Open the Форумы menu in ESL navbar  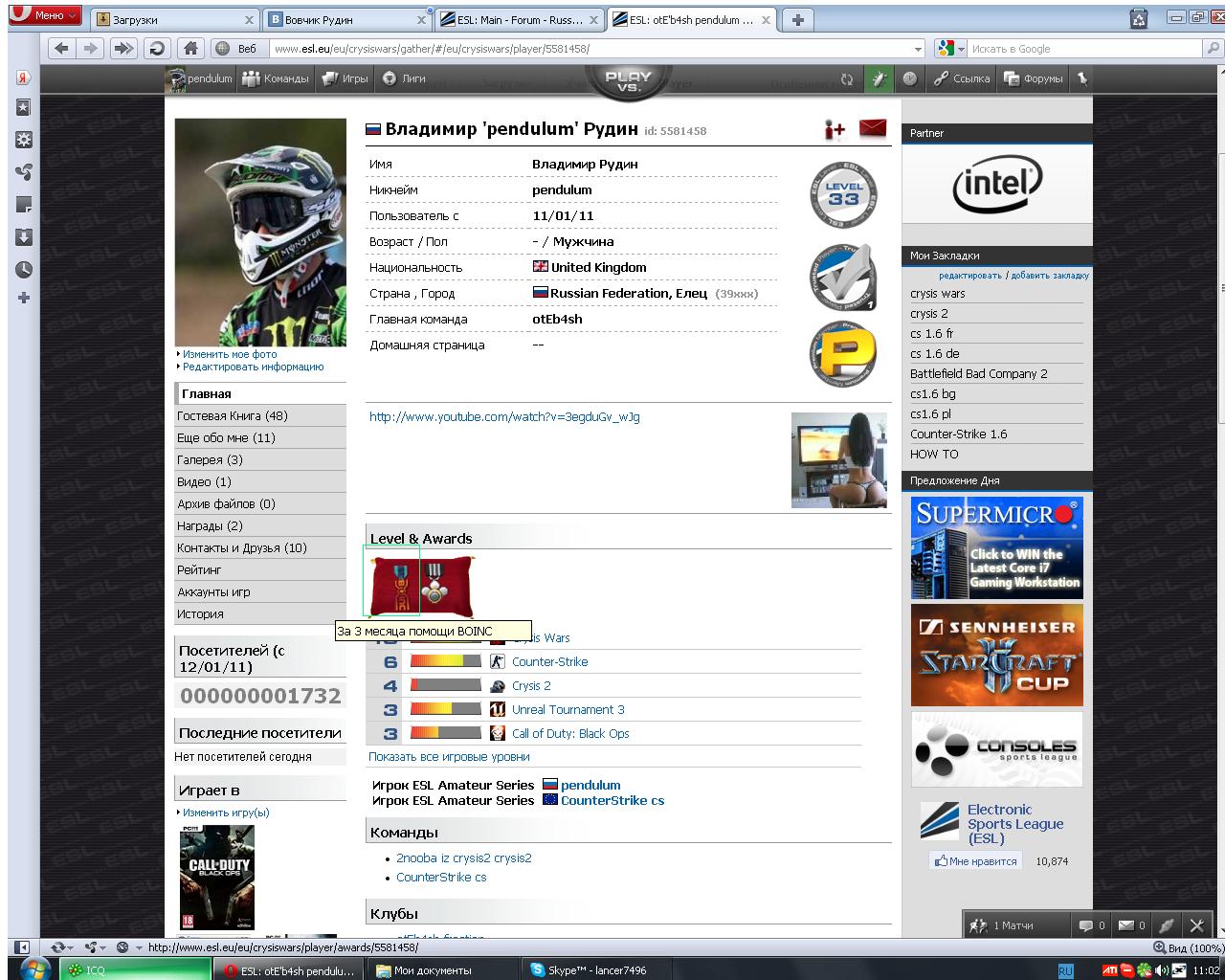pos(1034,79)
